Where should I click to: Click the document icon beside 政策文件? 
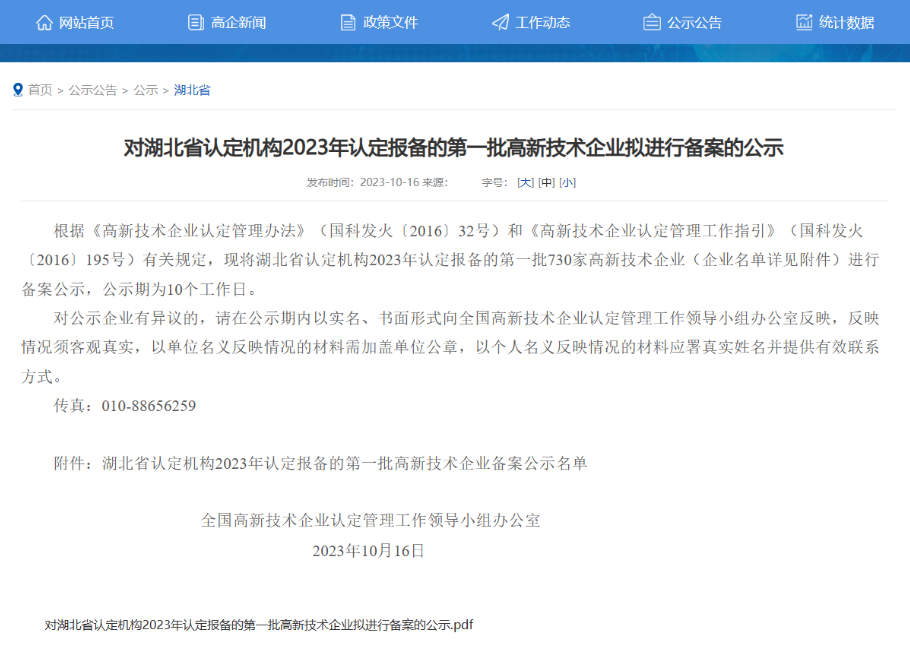pyautogui.click(x=348, y=22)
